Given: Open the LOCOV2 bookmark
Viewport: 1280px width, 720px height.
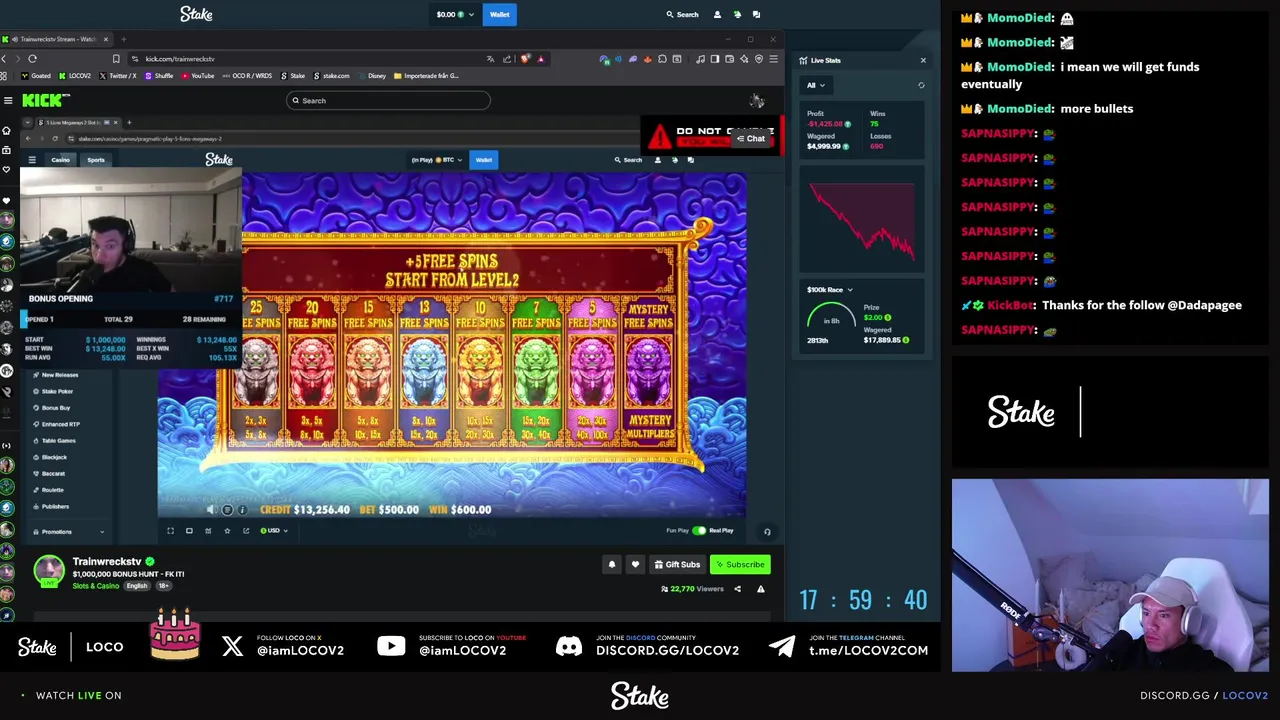Looking at the screenshot, I should [x=75, y=76].
